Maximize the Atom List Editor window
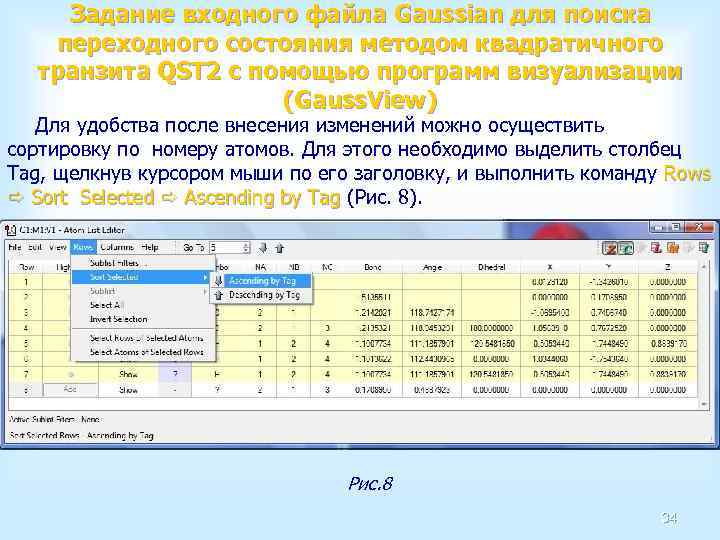This screenshot has width=720, height=540. coord(675,227)
